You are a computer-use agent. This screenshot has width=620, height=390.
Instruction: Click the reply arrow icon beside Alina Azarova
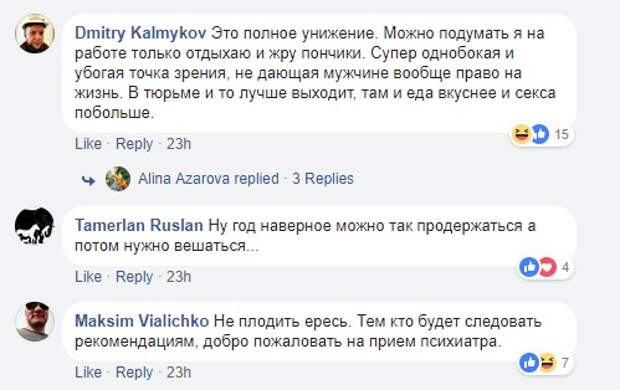coord(88,180)
